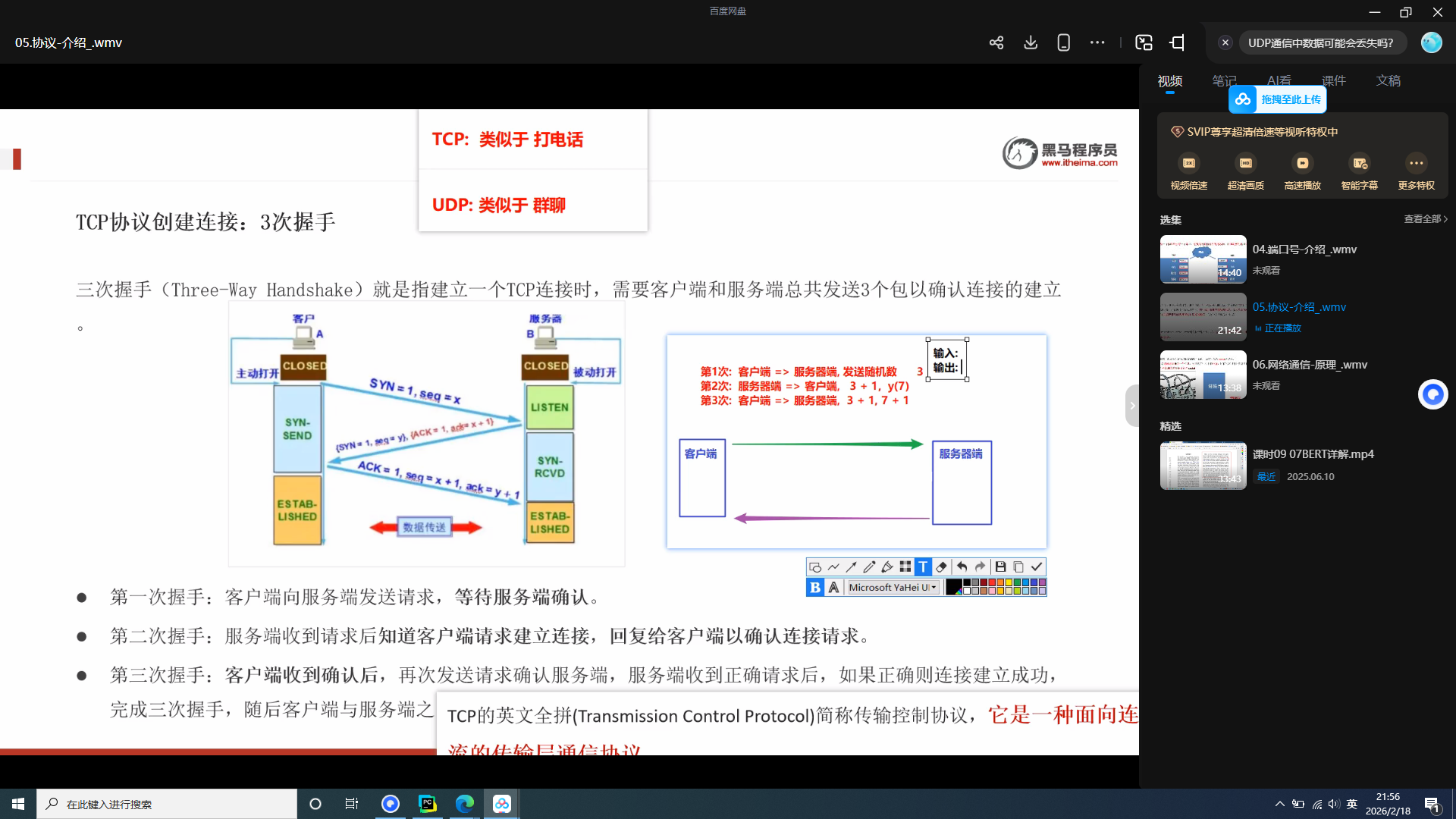Select the mosaic blur tool
Viewport: 1456px width, 819px height.
(x=905, y=566)
